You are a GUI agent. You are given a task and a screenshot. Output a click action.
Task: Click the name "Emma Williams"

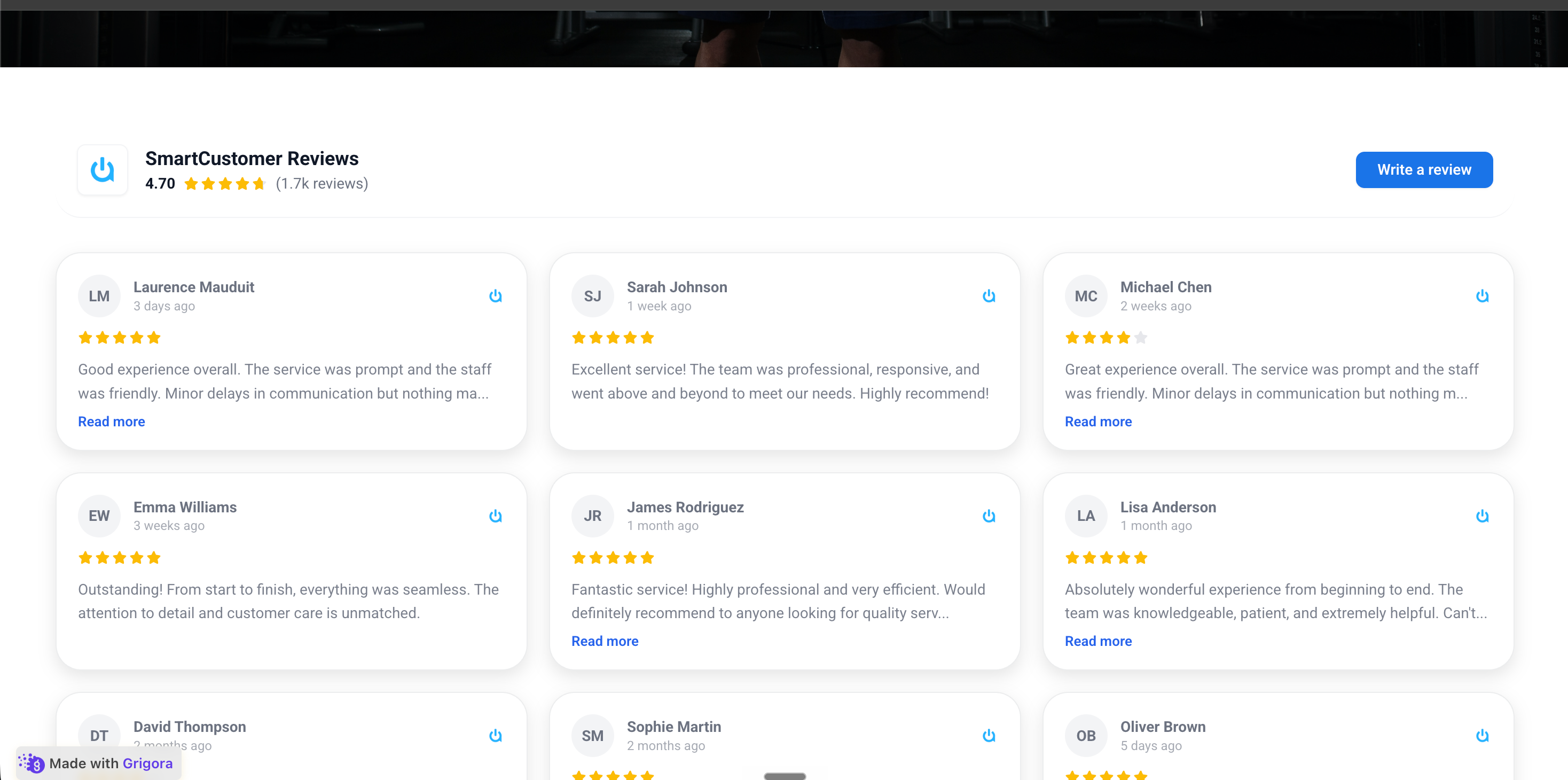(x=185, y=507)
